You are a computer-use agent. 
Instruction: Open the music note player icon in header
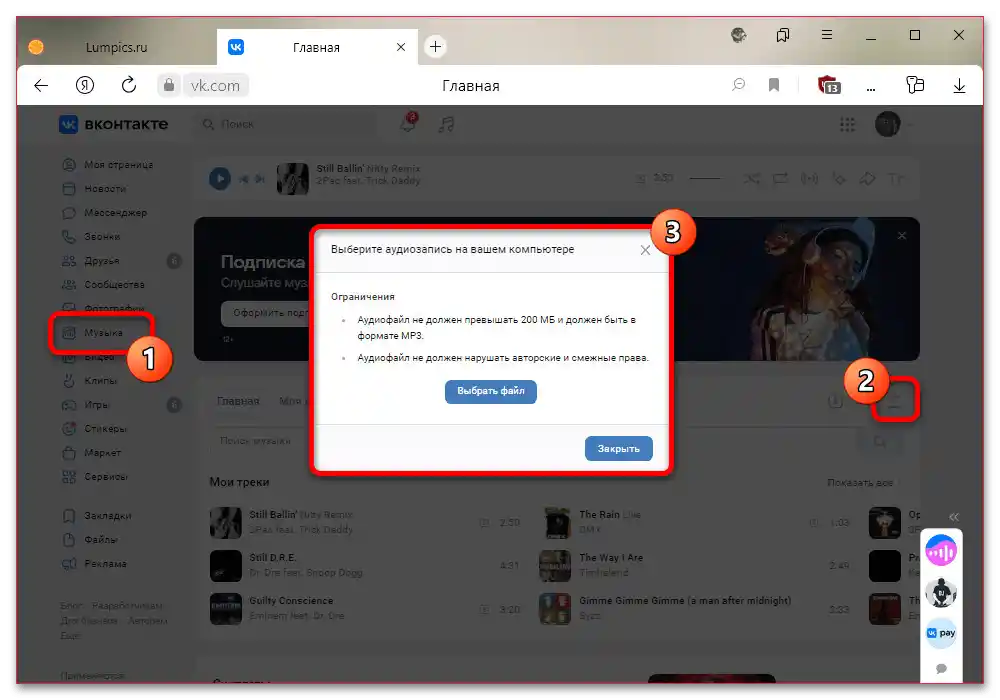(x=446, y=124)
